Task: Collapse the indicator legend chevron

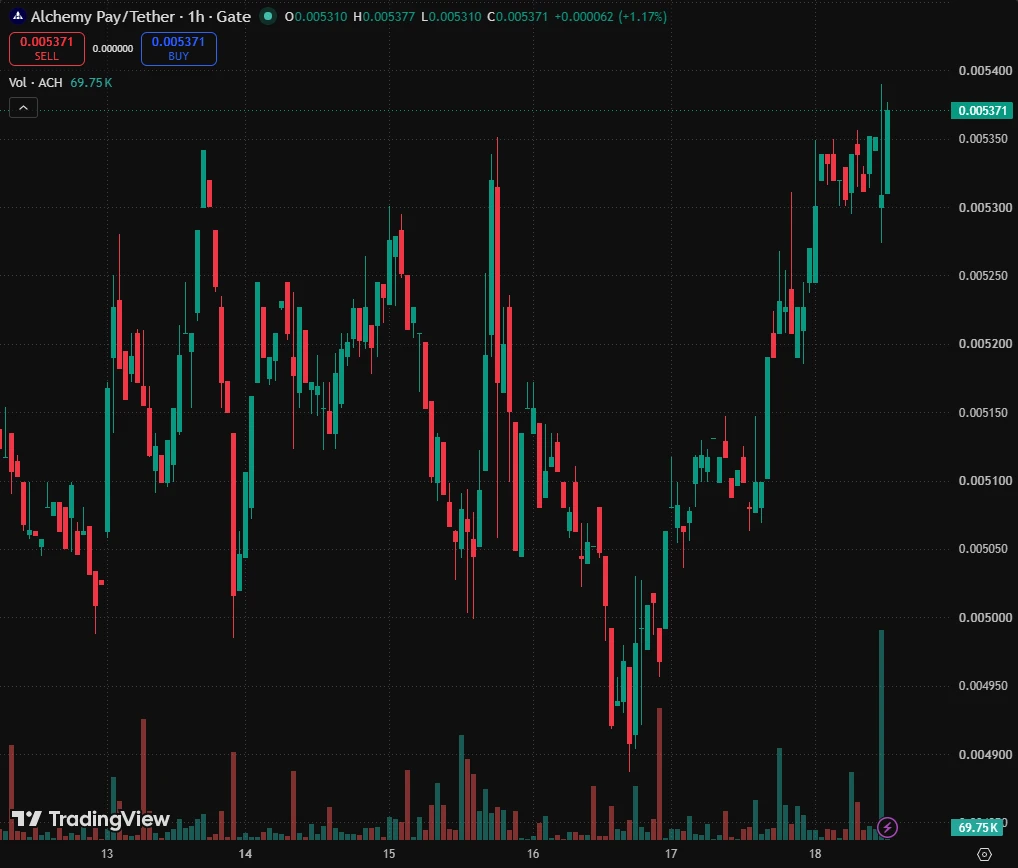Action: [23, 108]
